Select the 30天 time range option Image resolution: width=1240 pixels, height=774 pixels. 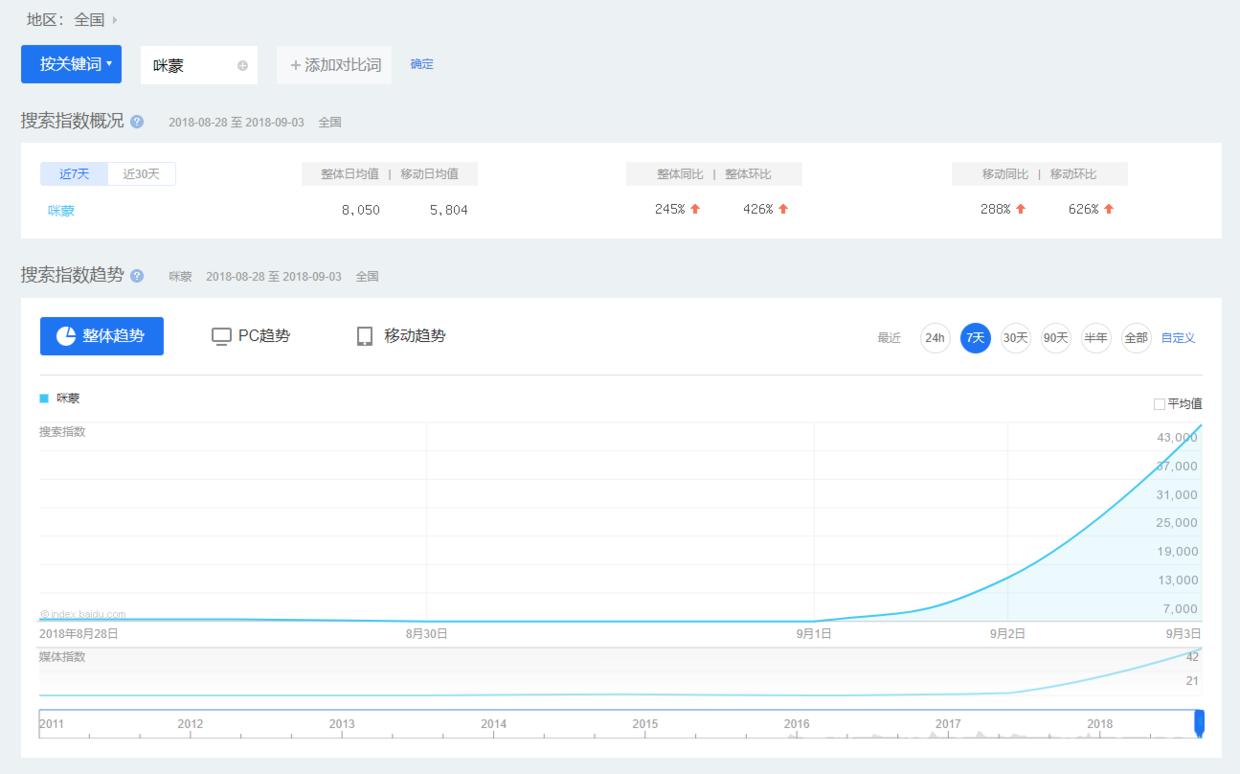(1015, 338)
